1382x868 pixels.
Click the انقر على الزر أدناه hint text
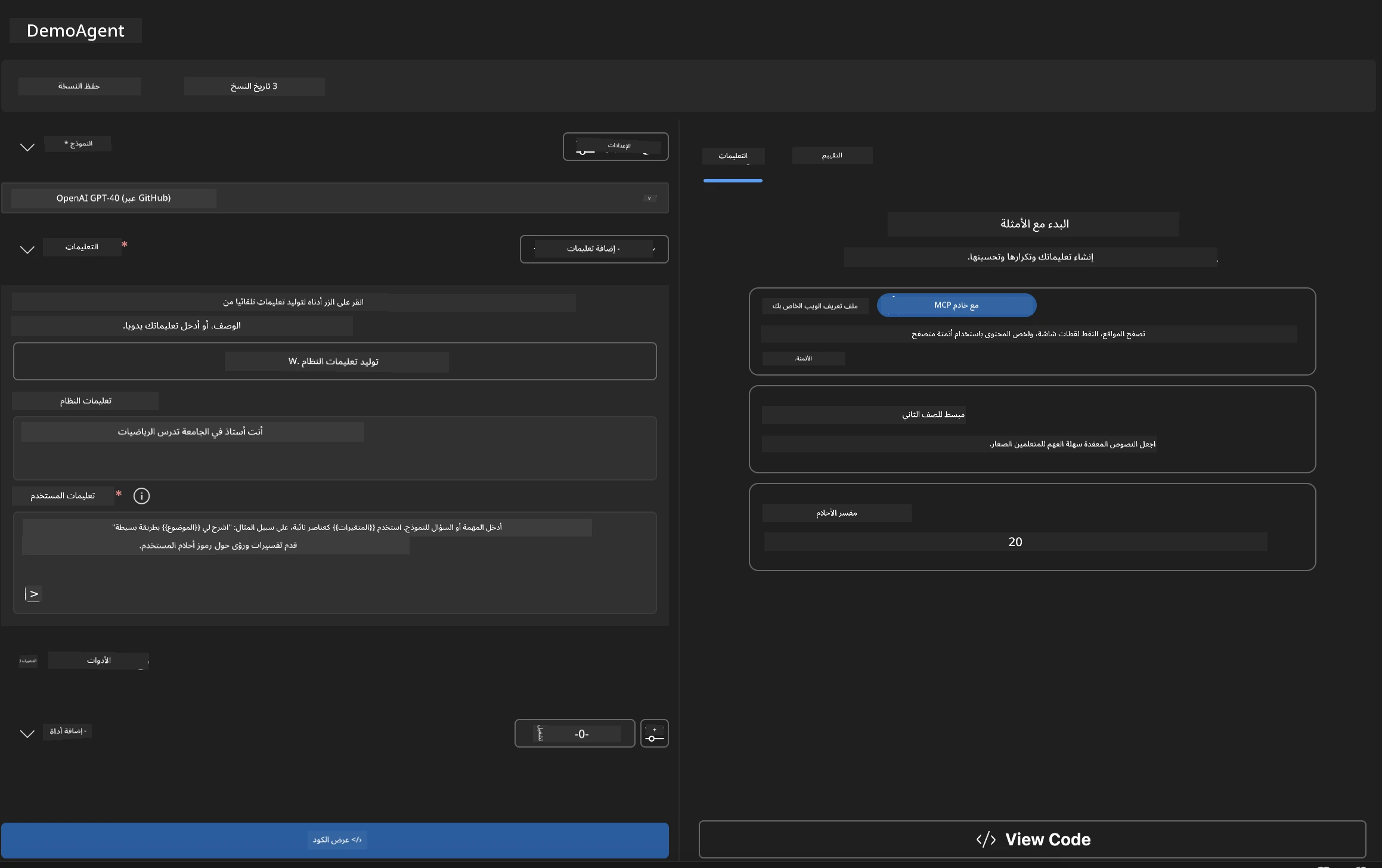pyautogui.click(x=293, y=302)
